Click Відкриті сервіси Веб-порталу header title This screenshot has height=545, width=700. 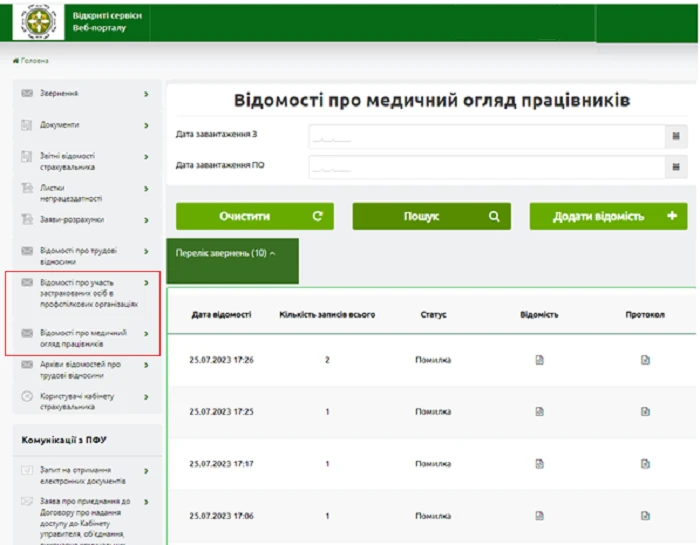pyautogui.click(x=107, y=21)
